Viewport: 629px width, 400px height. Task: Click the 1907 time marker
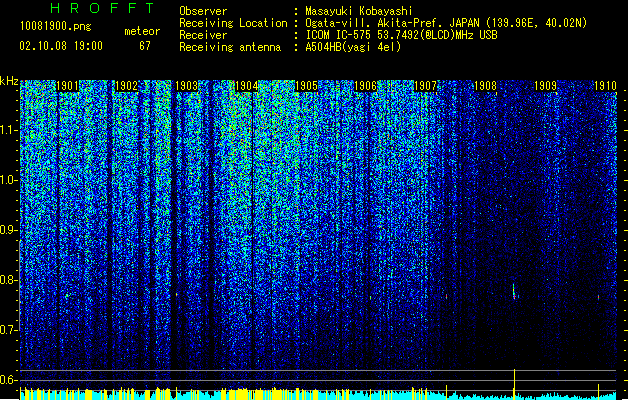[x=425, y=86]
